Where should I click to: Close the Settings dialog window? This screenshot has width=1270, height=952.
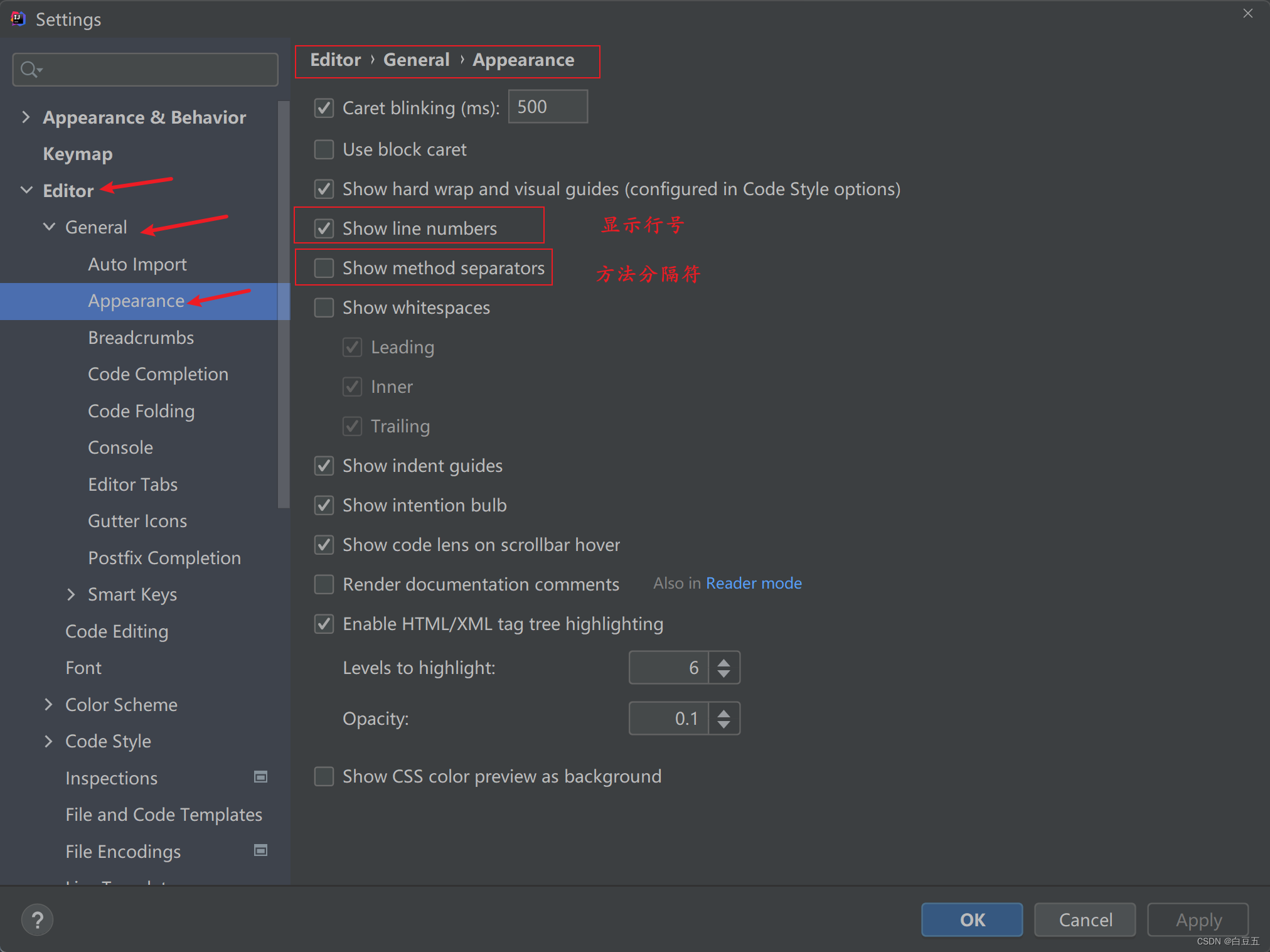(1247, 13)
